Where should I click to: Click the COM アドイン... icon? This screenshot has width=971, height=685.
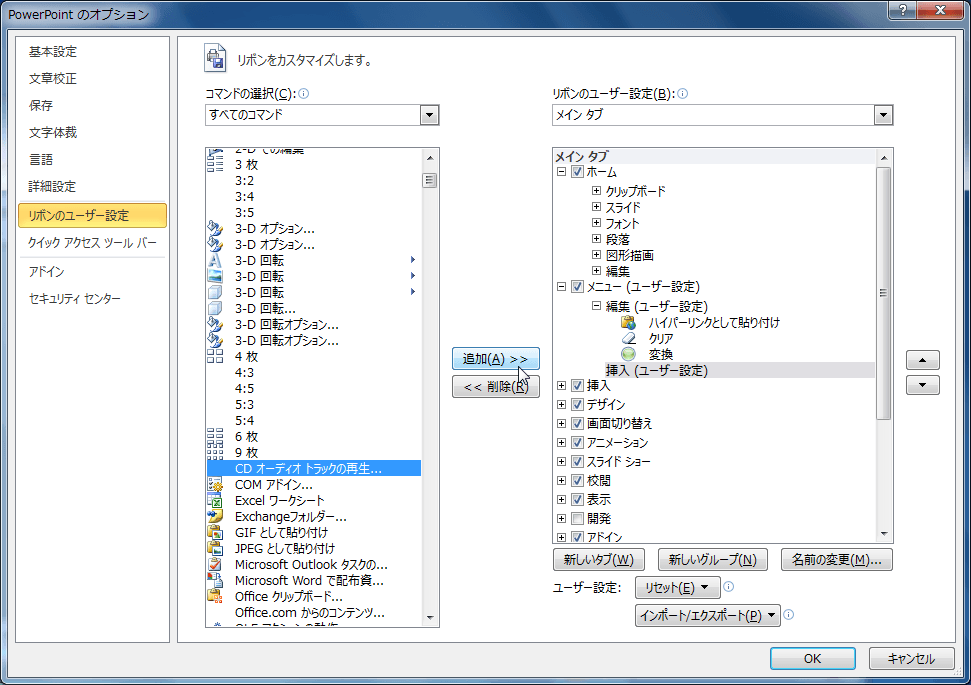click(215, 485)
